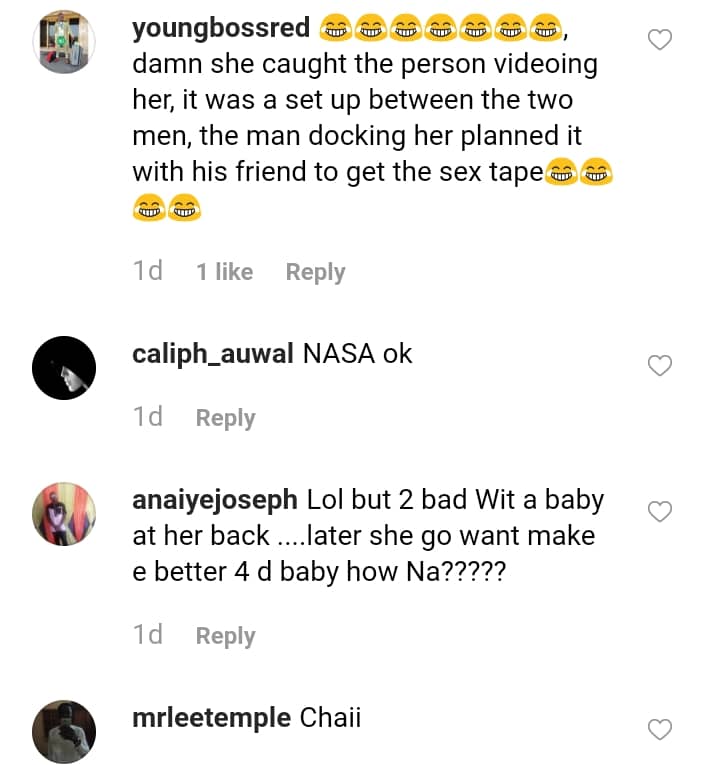Screen dimensions: 720x765
Task: View anaiyejoseph's profile photo
Action: (x=64, y=513)
